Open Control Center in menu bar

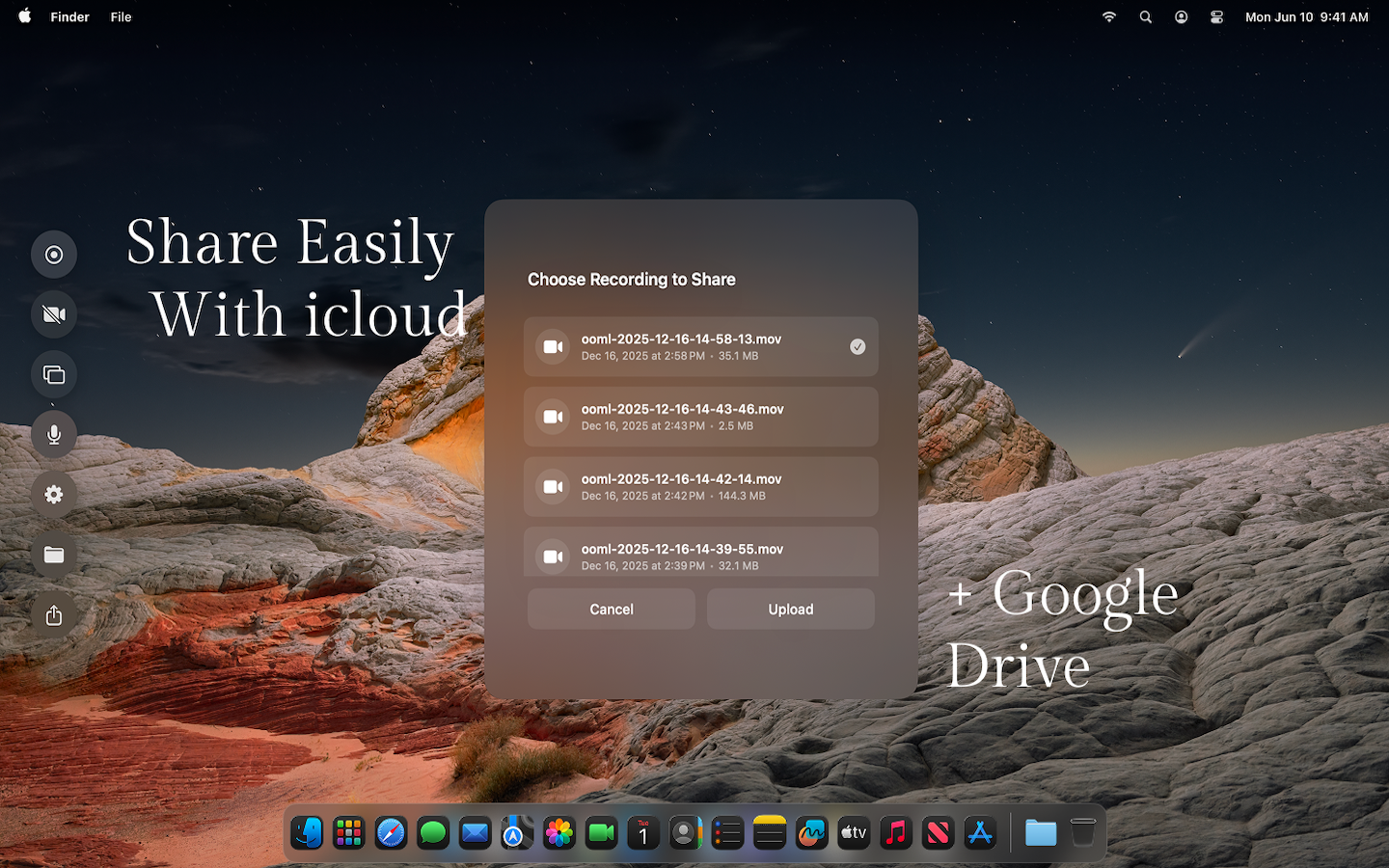click(1216, 17)
